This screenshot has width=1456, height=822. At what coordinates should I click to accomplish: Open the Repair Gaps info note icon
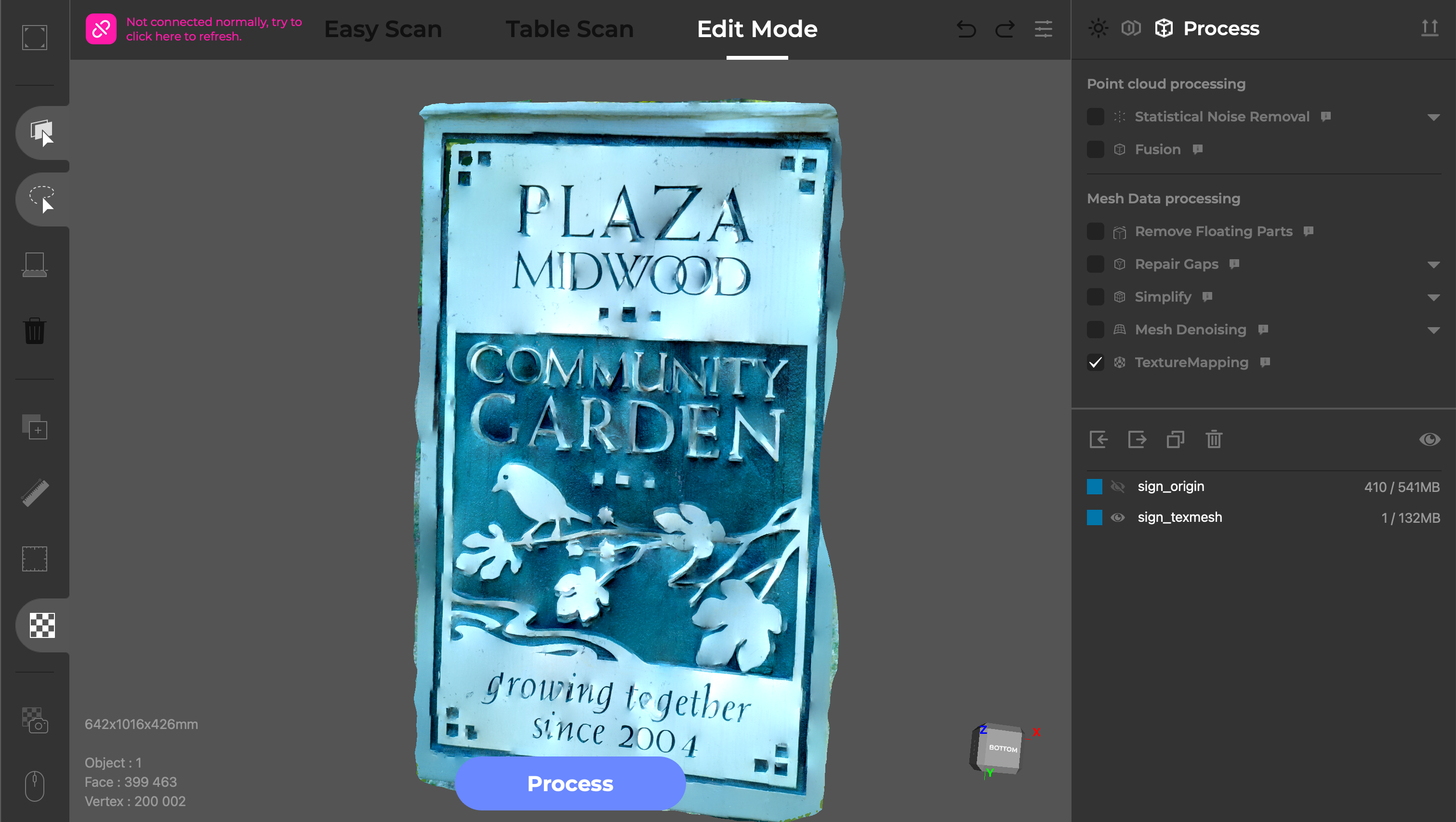(x=1234, y=264)
